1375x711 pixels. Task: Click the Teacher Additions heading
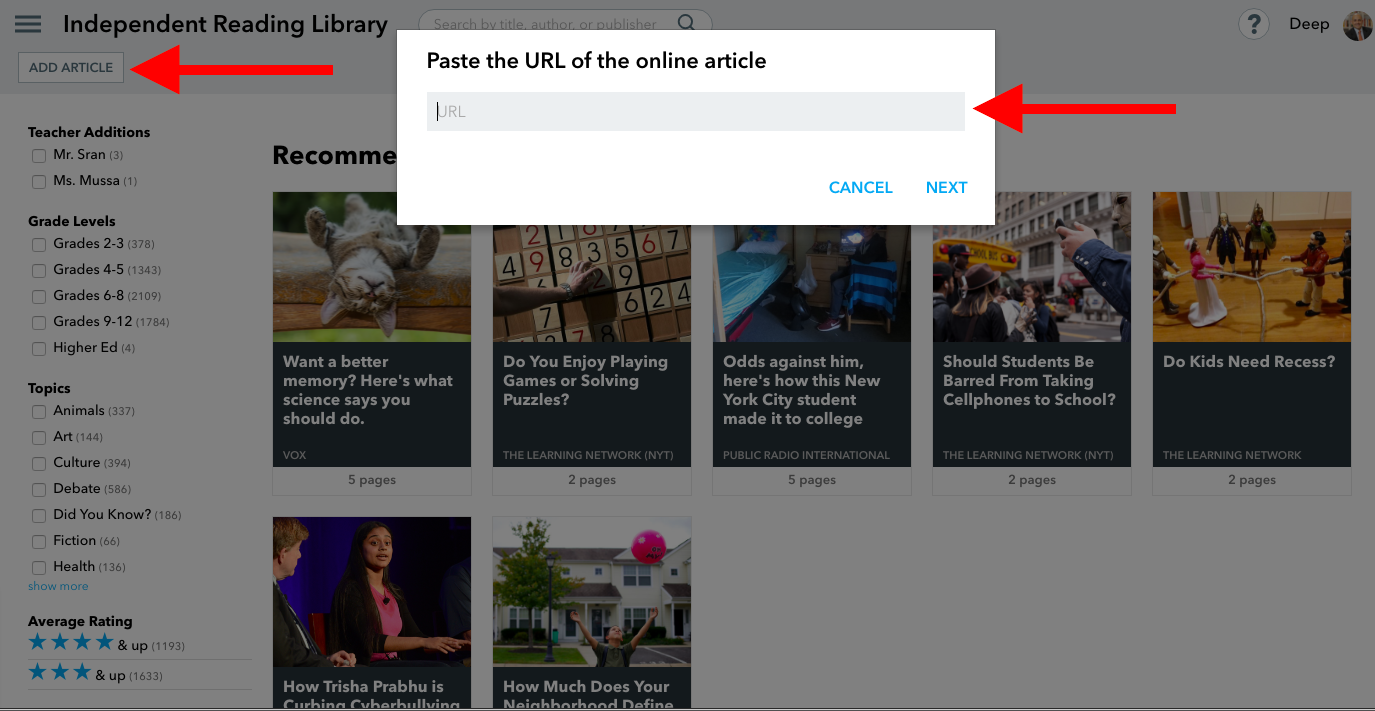(x=89, y=132)
